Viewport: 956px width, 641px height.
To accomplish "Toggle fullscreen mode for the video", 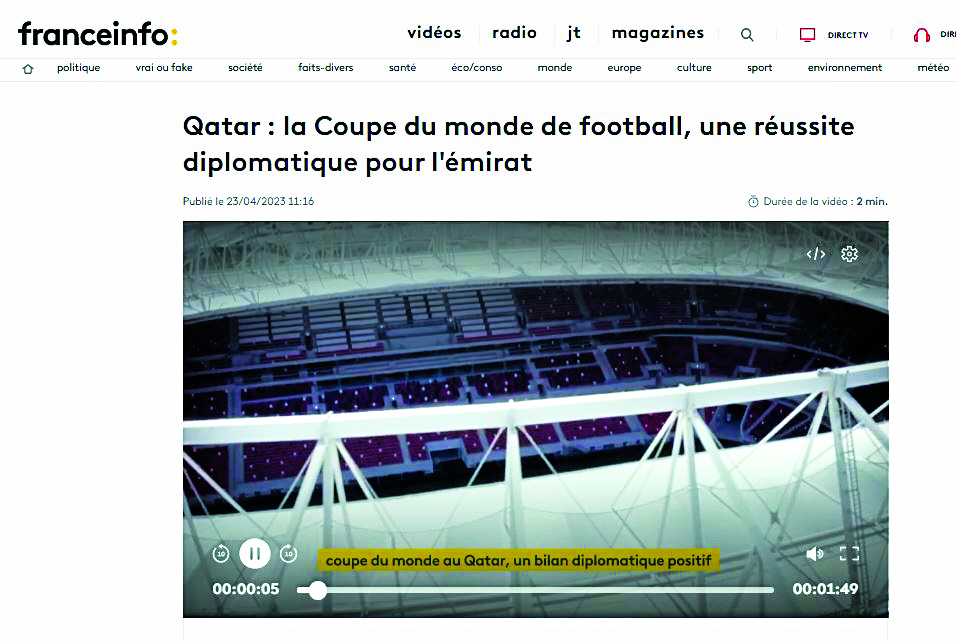I will (849, 553).
